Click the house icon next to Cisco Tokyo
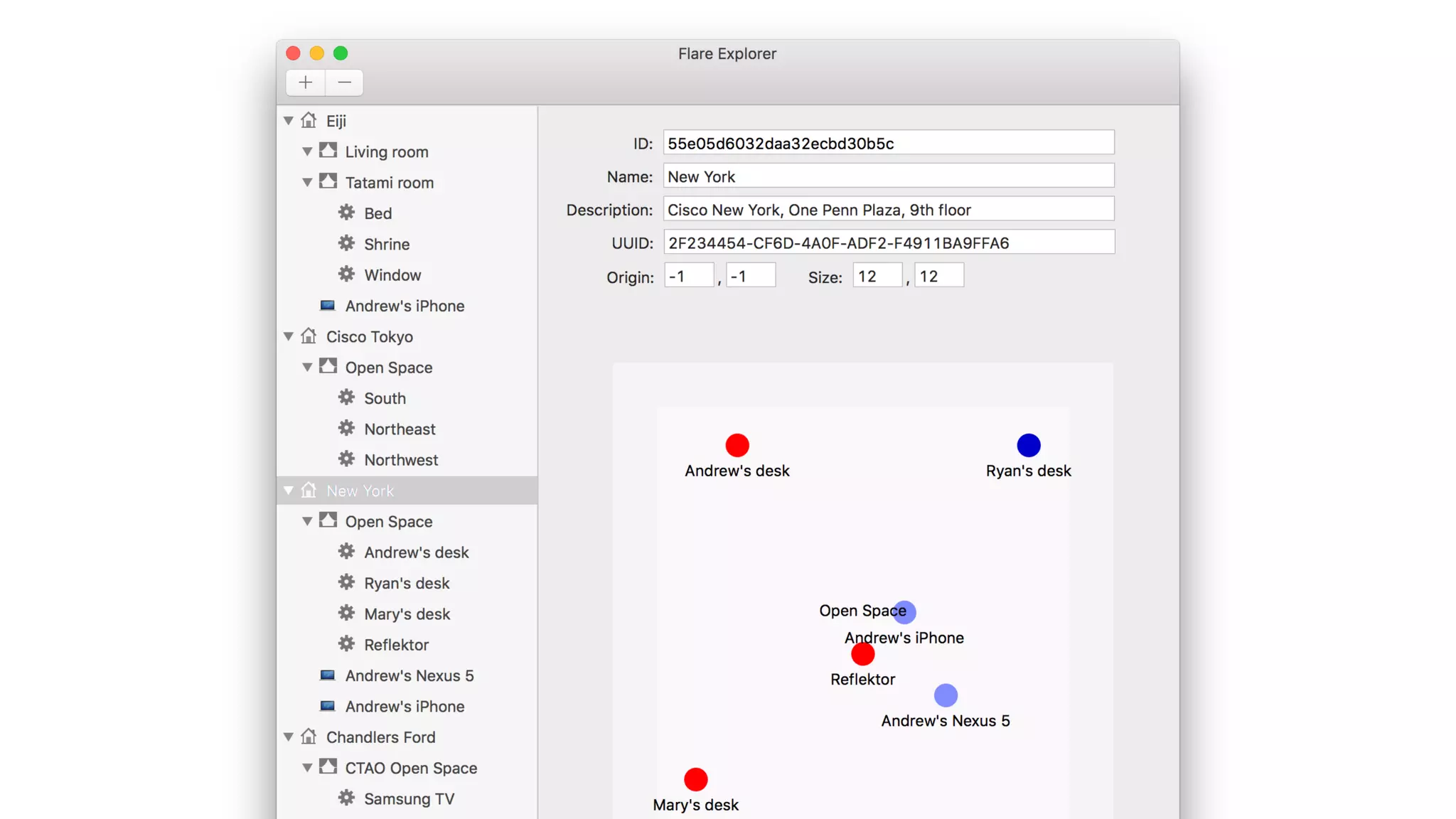This screenshot has height=819, width=1456. click(309, 336)
